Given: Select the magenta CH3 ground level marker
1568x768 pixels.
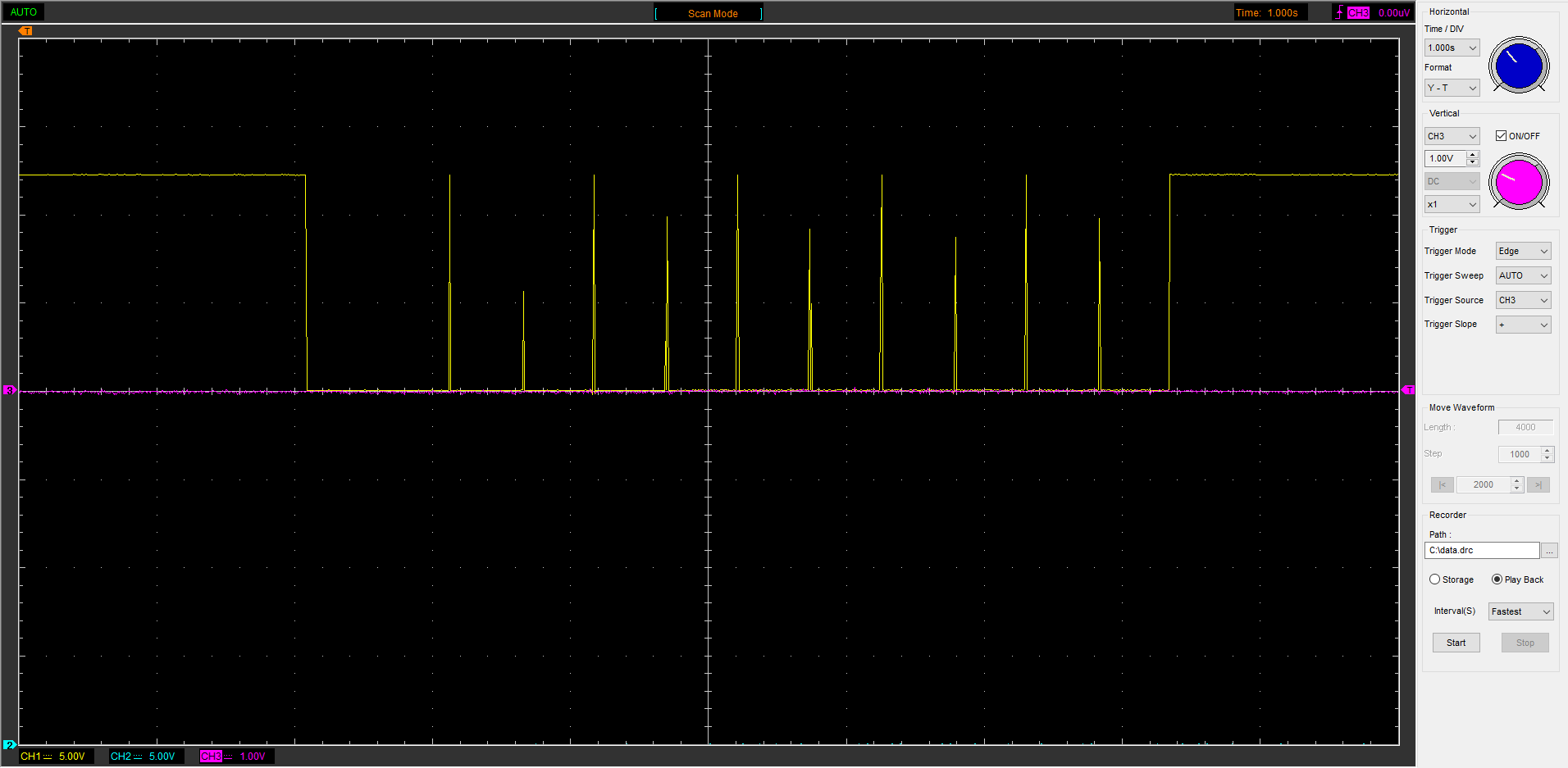Looking at the screenshot, I should tap(9, 390).
